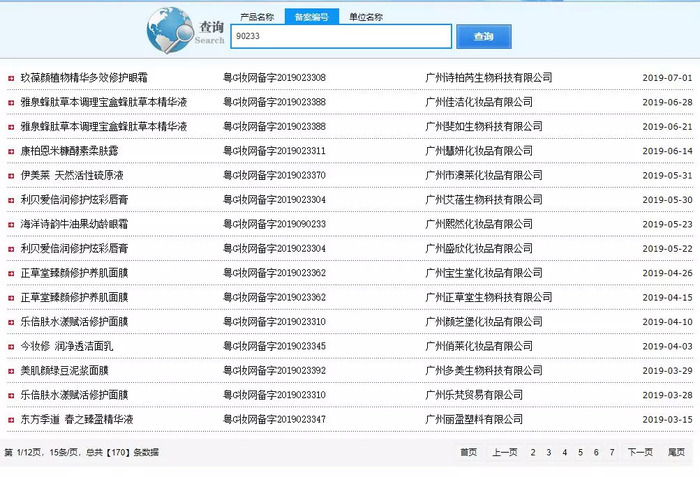Open 乐信肽水漾赋活修护面膜 dated 2019-03-28
Screen dimensions: 700x477
(74, 395)
